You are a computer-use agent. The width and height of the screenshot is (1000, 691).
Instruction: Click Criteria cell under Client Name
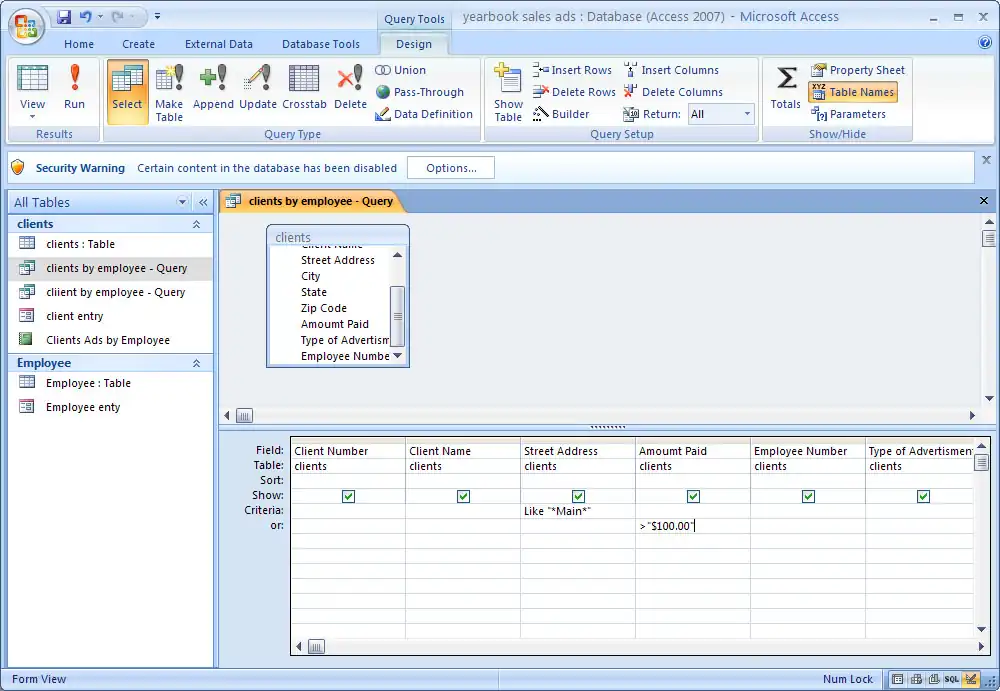coord(462,511)
